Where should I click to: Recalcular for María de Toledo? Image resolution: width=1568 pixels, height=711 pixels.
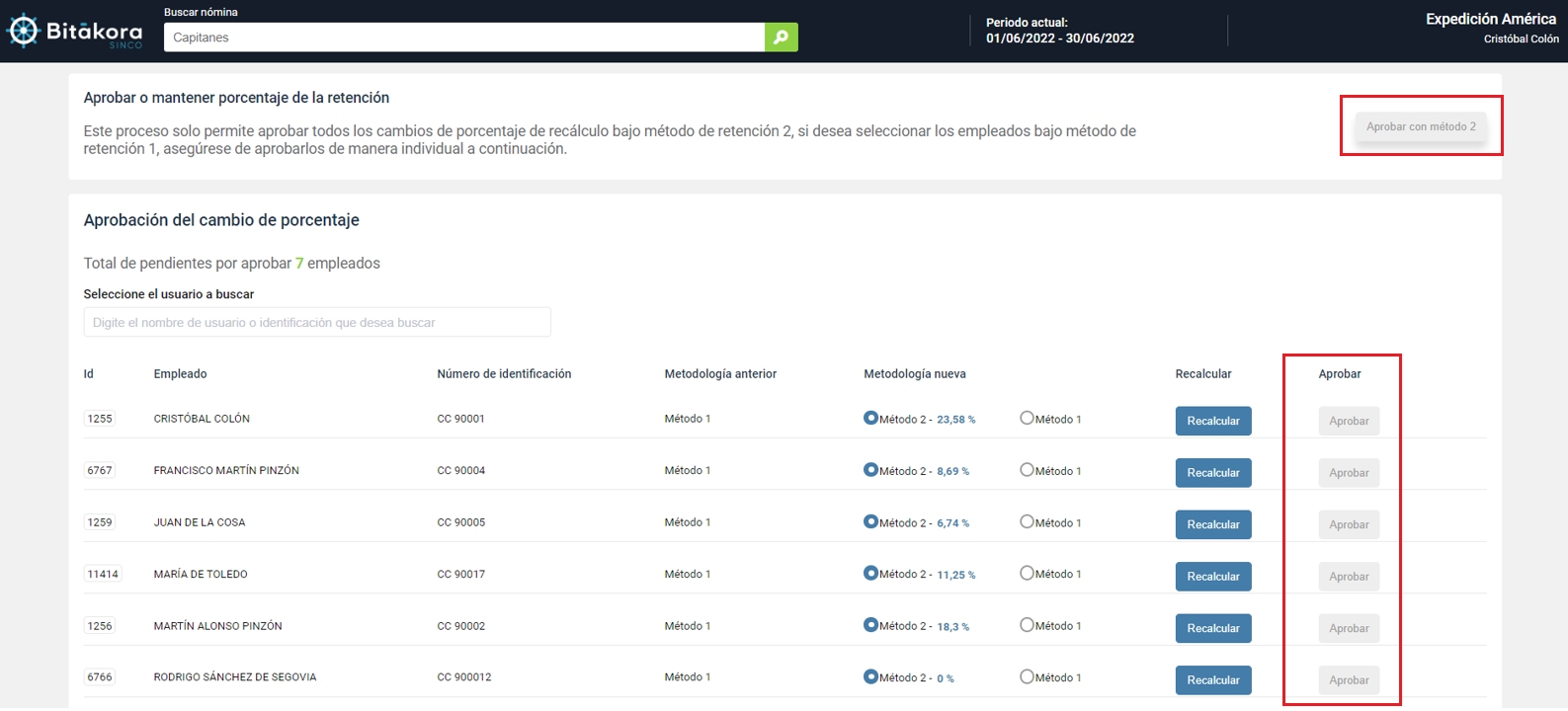(1213, 577)
